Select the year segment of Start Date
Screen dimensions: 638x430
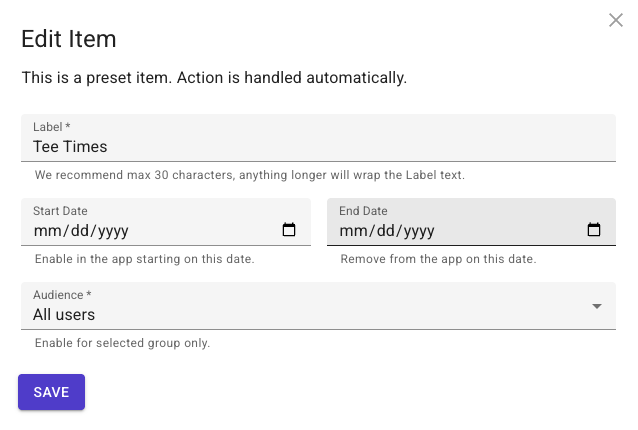point(113,231)
